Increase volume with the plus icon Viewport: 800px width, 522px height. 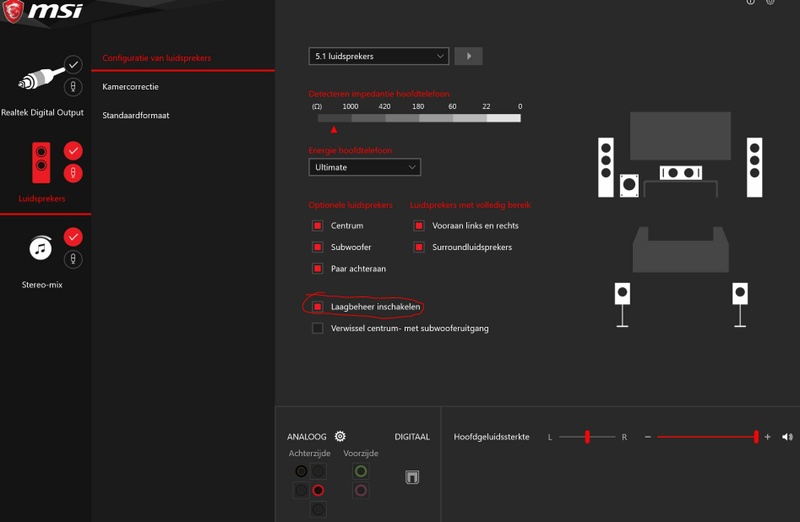[767, 437]
